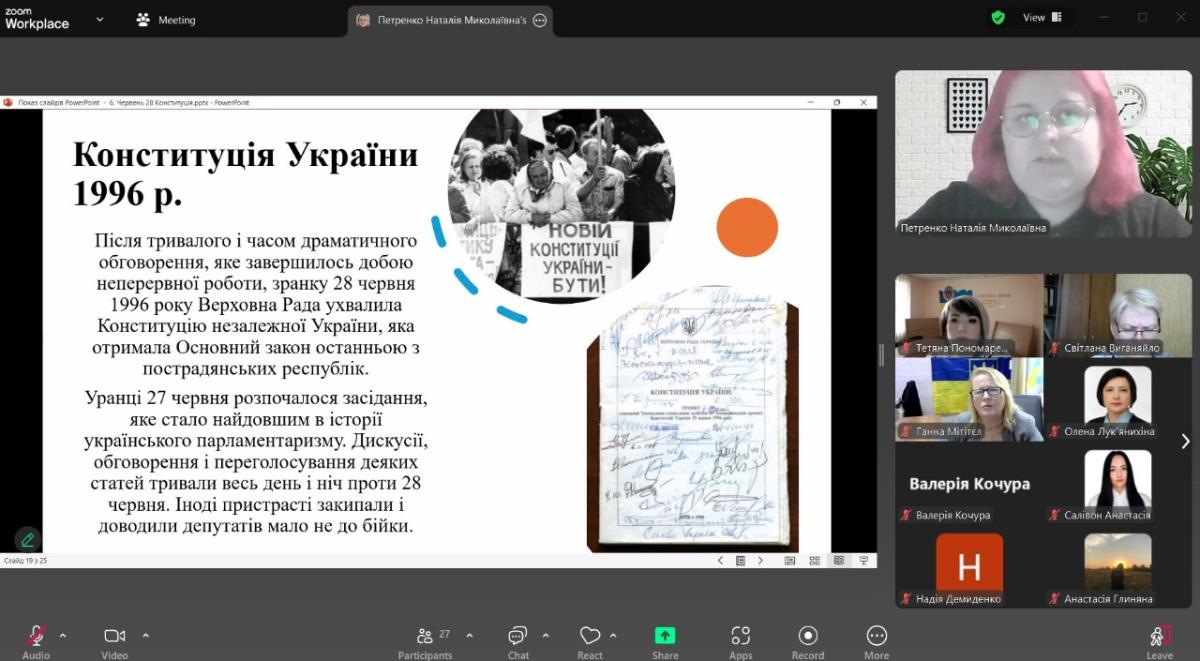
Task: Open the View layout menu
Action: [x=1041, y=17]
